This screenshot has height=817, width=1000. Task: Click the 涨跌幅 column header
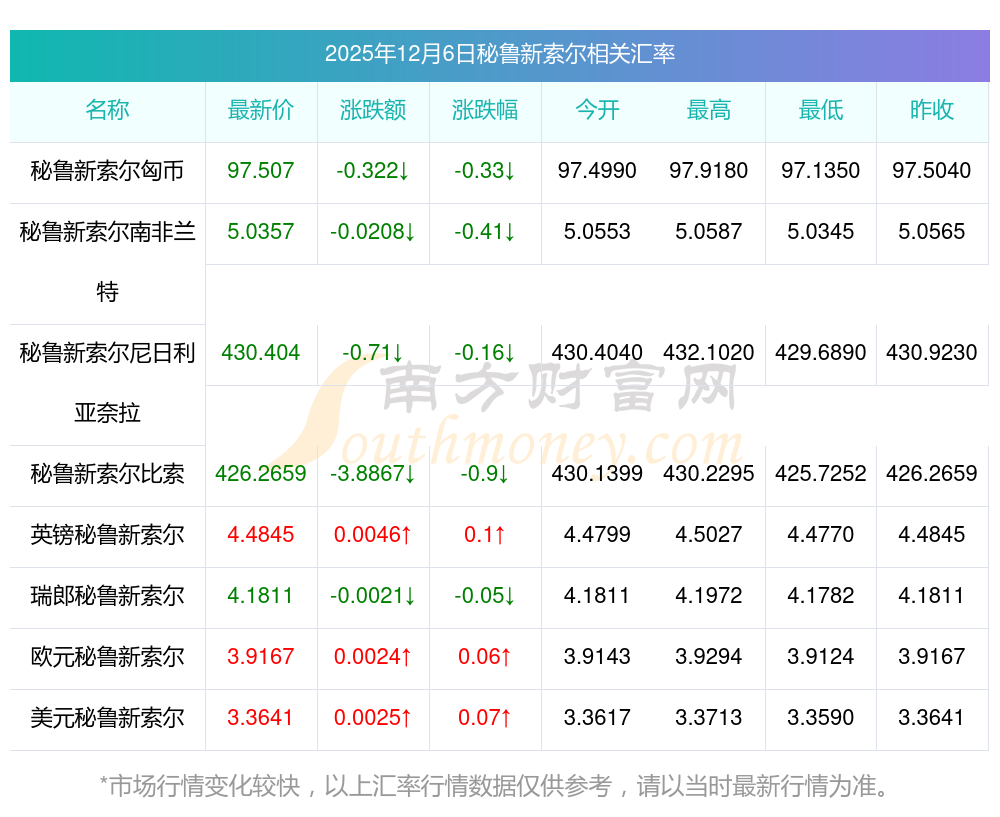pos(485,110)
